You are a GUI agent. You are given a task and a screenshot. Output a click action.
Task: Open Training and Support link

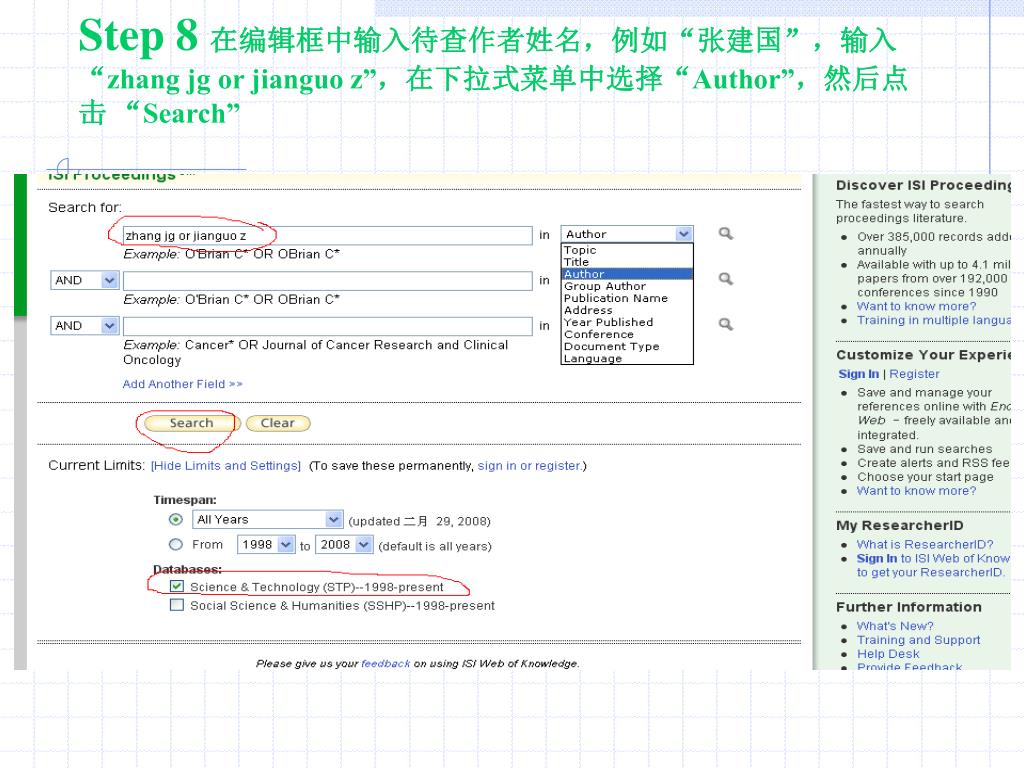pyautogui.click(x=918, y=640)
